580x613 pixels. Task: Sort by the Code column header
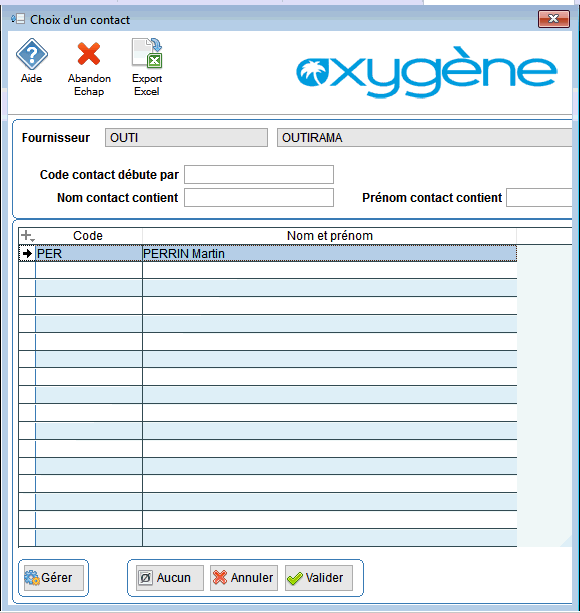[88, 236]
